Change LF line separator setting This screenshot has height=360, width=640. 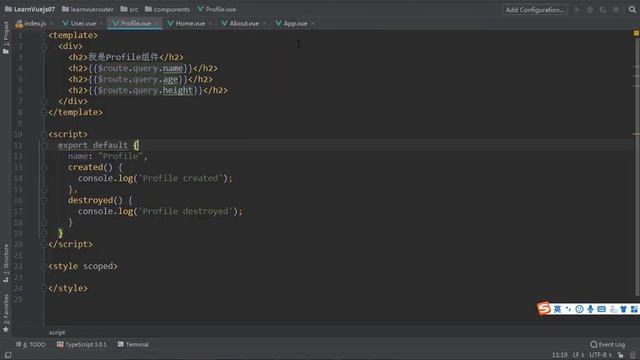coord(578,355)
